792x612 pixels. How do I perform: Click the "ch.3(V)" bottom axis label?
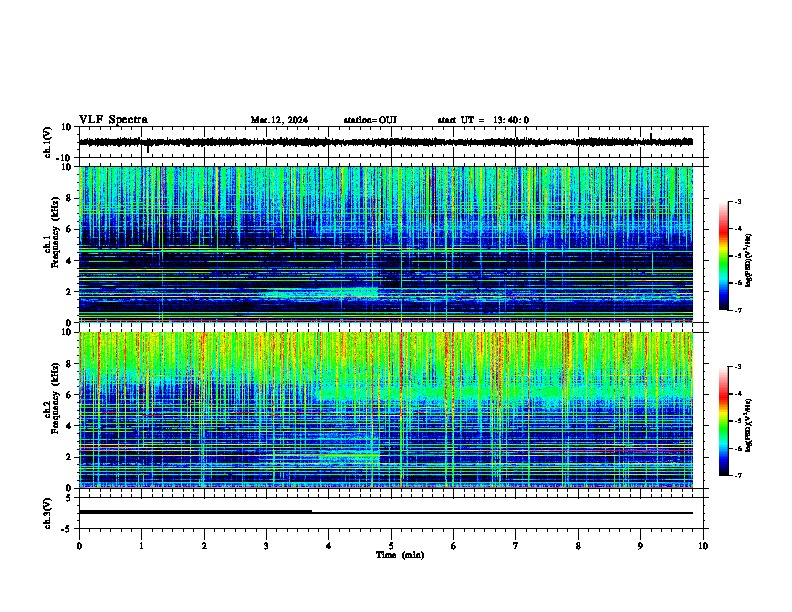point(48,514)
